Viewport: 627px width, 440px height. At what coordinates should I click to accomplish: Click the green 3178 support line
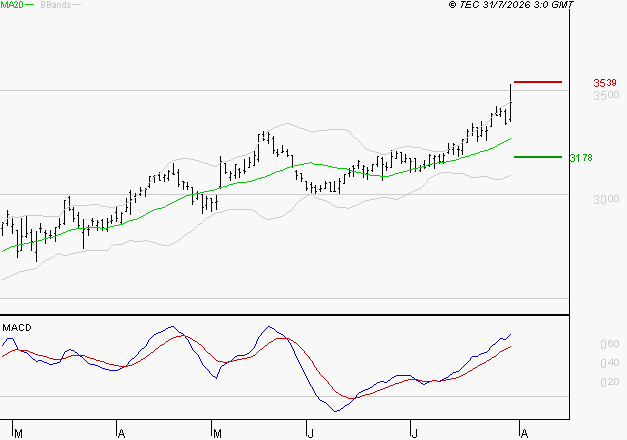pyautogui.click(x=538, y=157)
